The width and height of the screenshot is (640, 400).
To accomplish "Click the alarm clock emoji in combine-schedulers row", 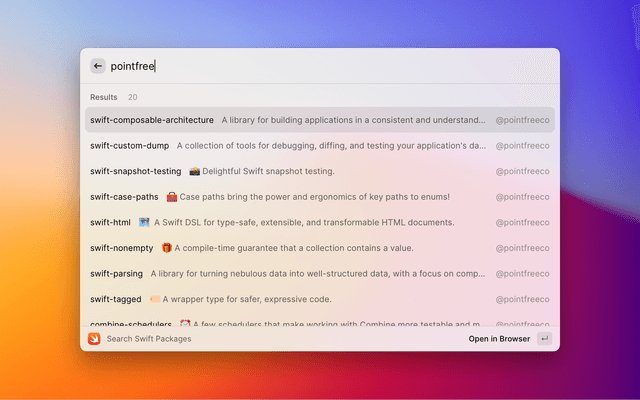I will 185,324.
